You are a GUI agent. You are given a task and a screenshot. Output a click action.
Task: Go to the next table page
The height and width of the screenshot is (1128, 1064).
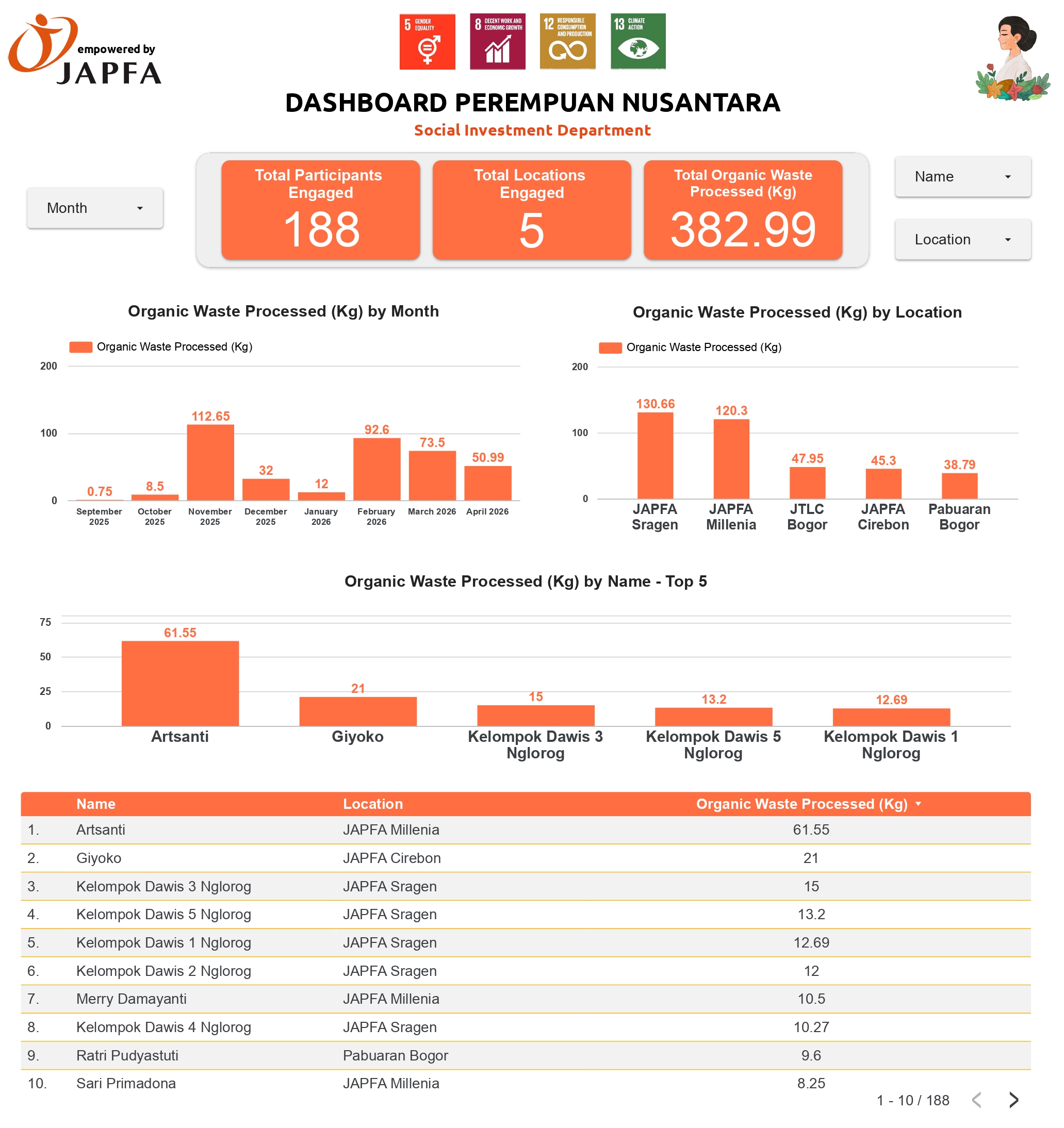[1013, 1099]
